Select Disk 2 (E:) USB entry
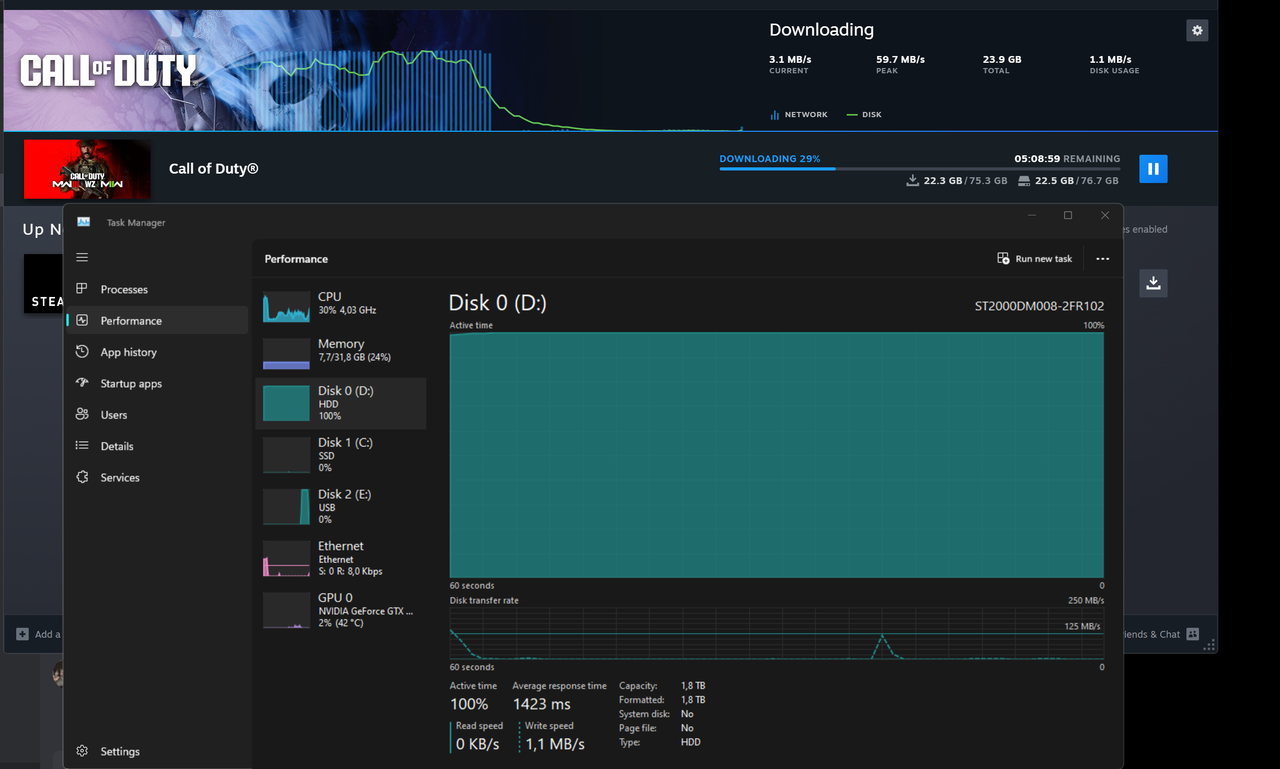This screenshot has width=1280, height=769. (x=340, y=507)
